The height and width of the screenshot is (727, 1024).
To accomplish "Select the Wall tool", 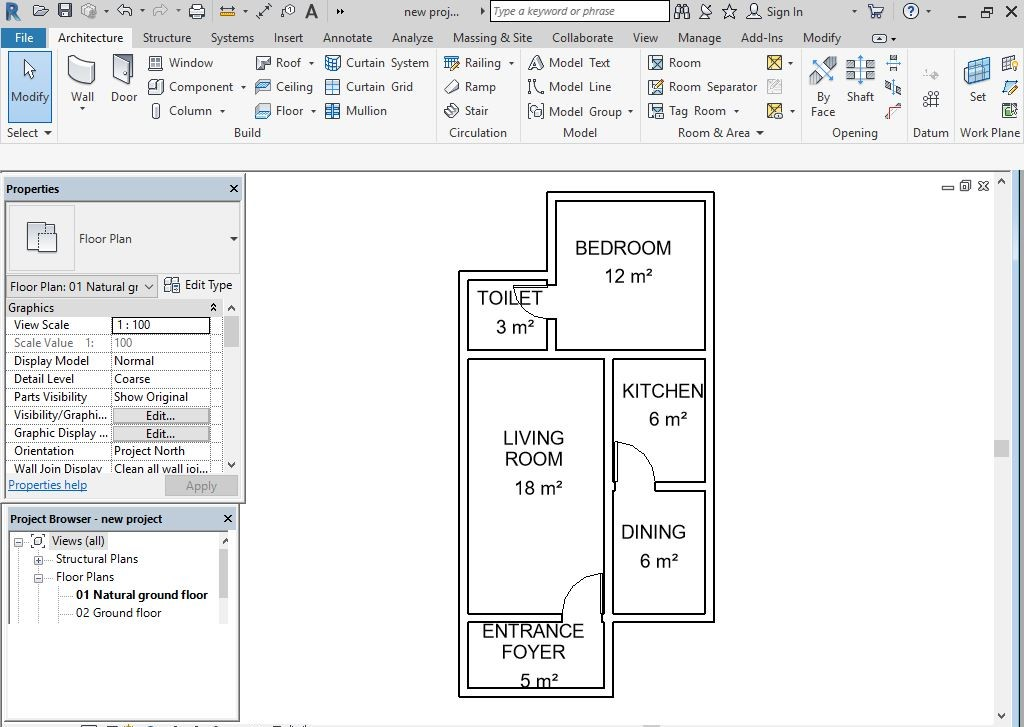I will pyautogui.click(x=82, y=76).
